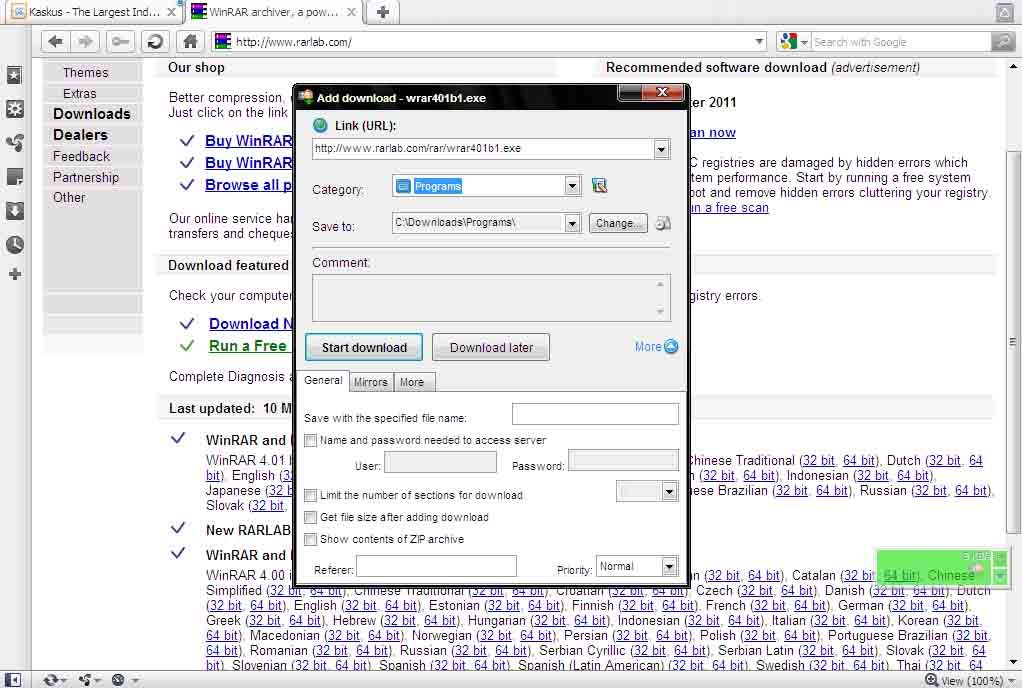
Task: Open Dealers in the site sidebar
Action: (80, 135)
